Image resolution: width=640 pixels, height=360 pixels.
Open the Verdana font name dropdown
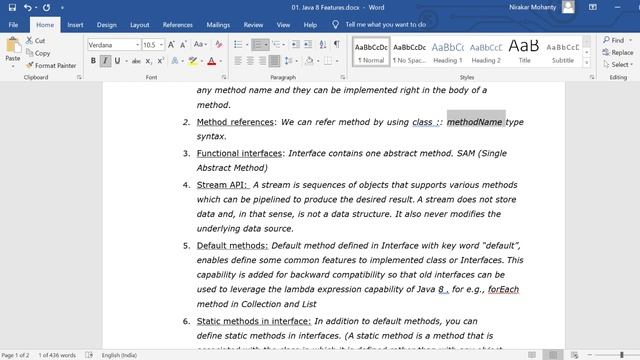(x=138, y=44)
